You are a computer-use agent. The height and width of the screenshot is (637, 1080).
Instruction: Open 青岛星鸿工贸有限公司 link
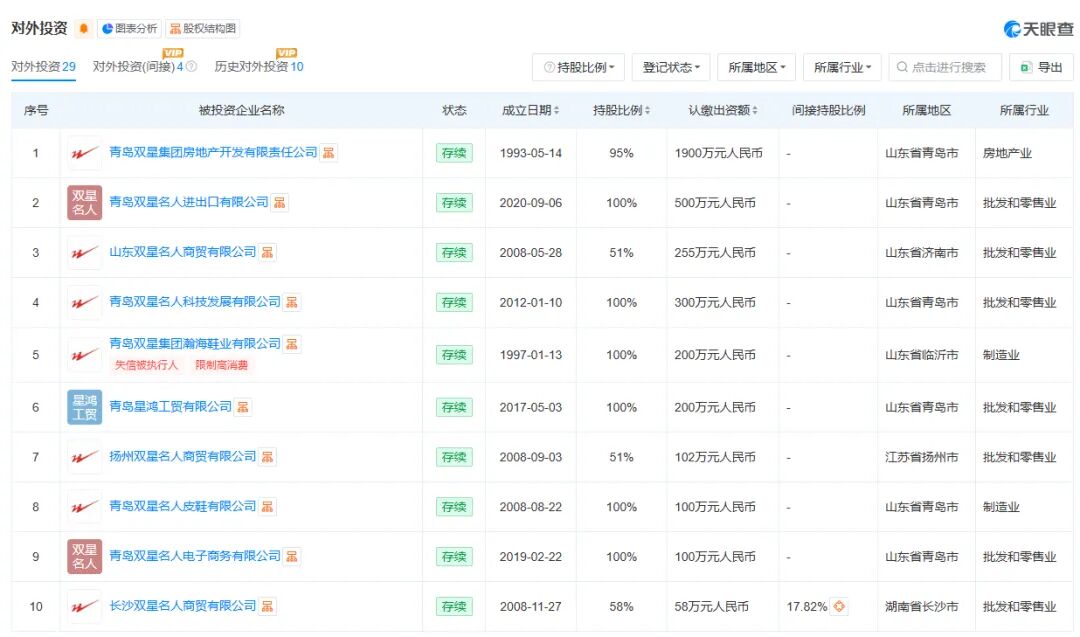coord(170,406)
